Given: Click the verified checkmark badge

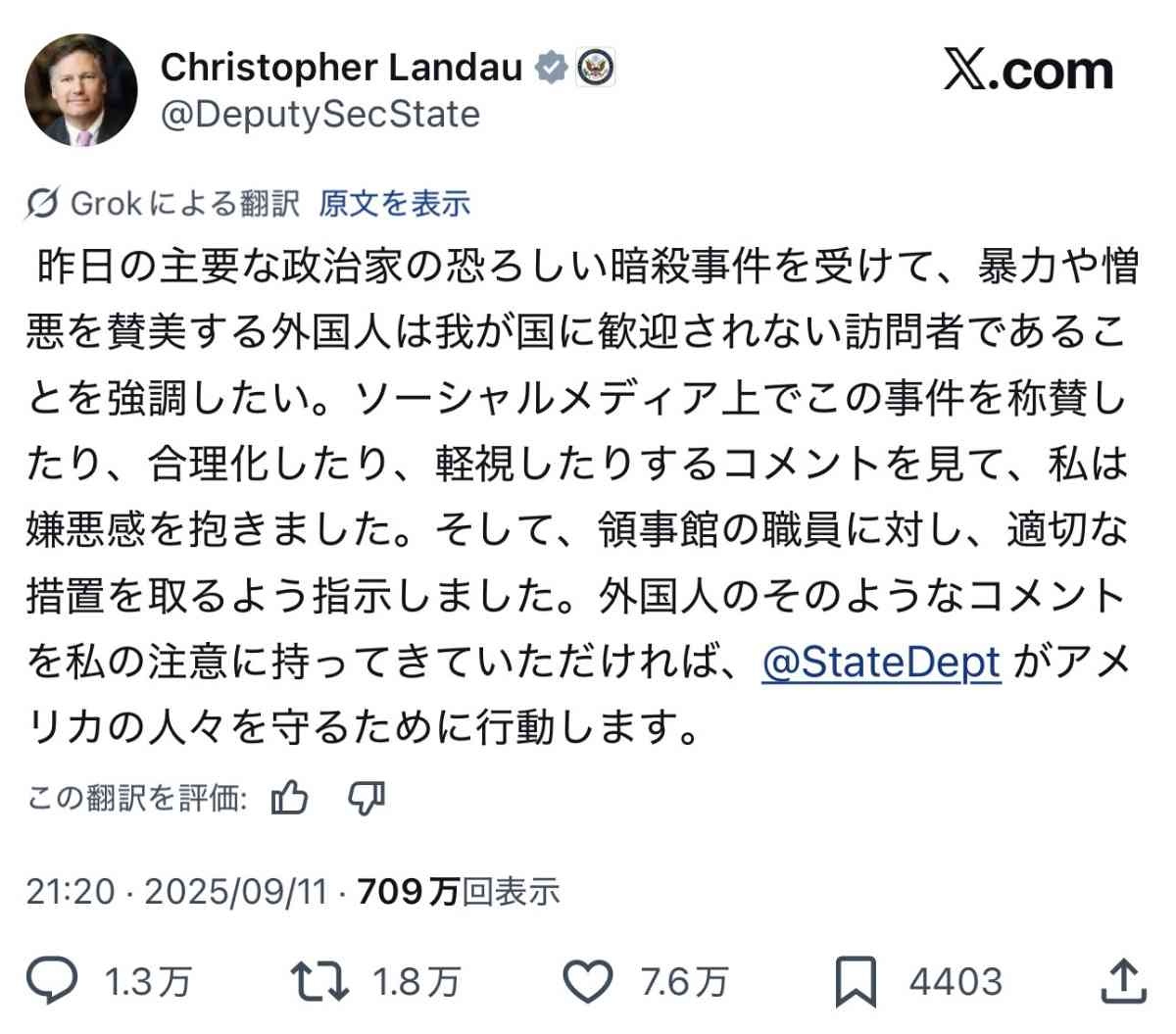Looking at the screenshot, I should (552, 68).
